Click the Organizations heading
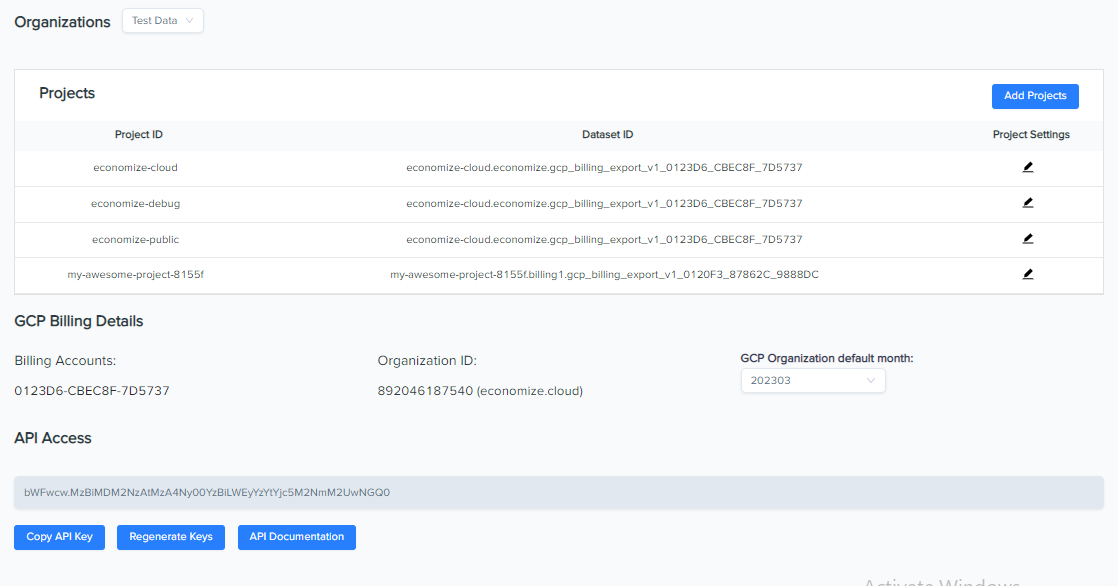The height and width of the screenshot is (586, 1118). pyautogui.click(x=62, y=22)
